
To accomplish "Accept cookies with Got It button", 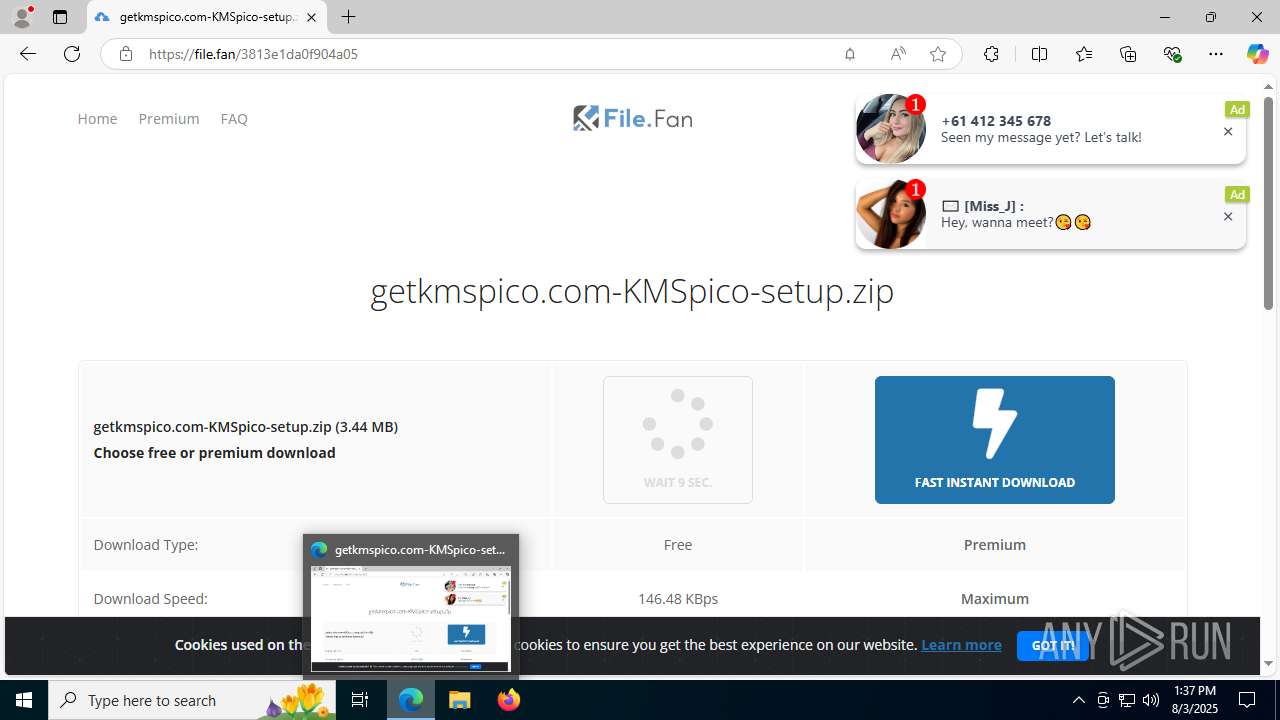I will pos(1053,646).
